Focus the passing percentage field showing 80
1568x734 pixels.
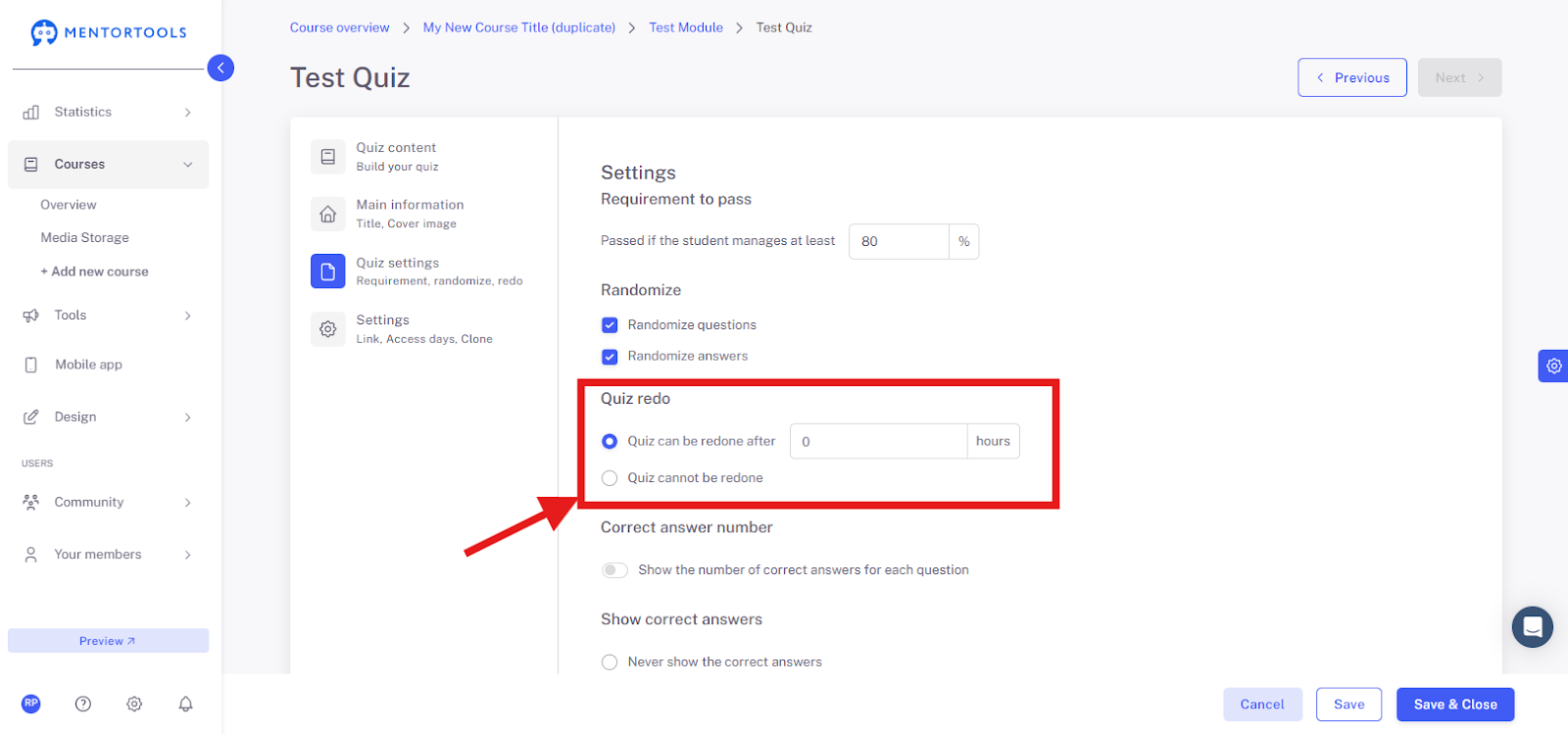[x=899, y=241]
